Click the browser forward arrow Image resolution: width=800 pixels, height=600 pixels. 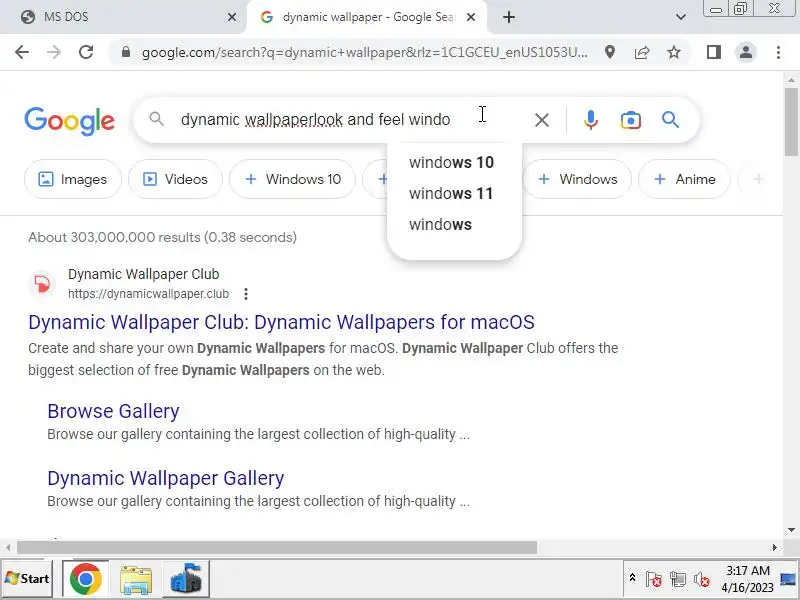tap(54, 52)
